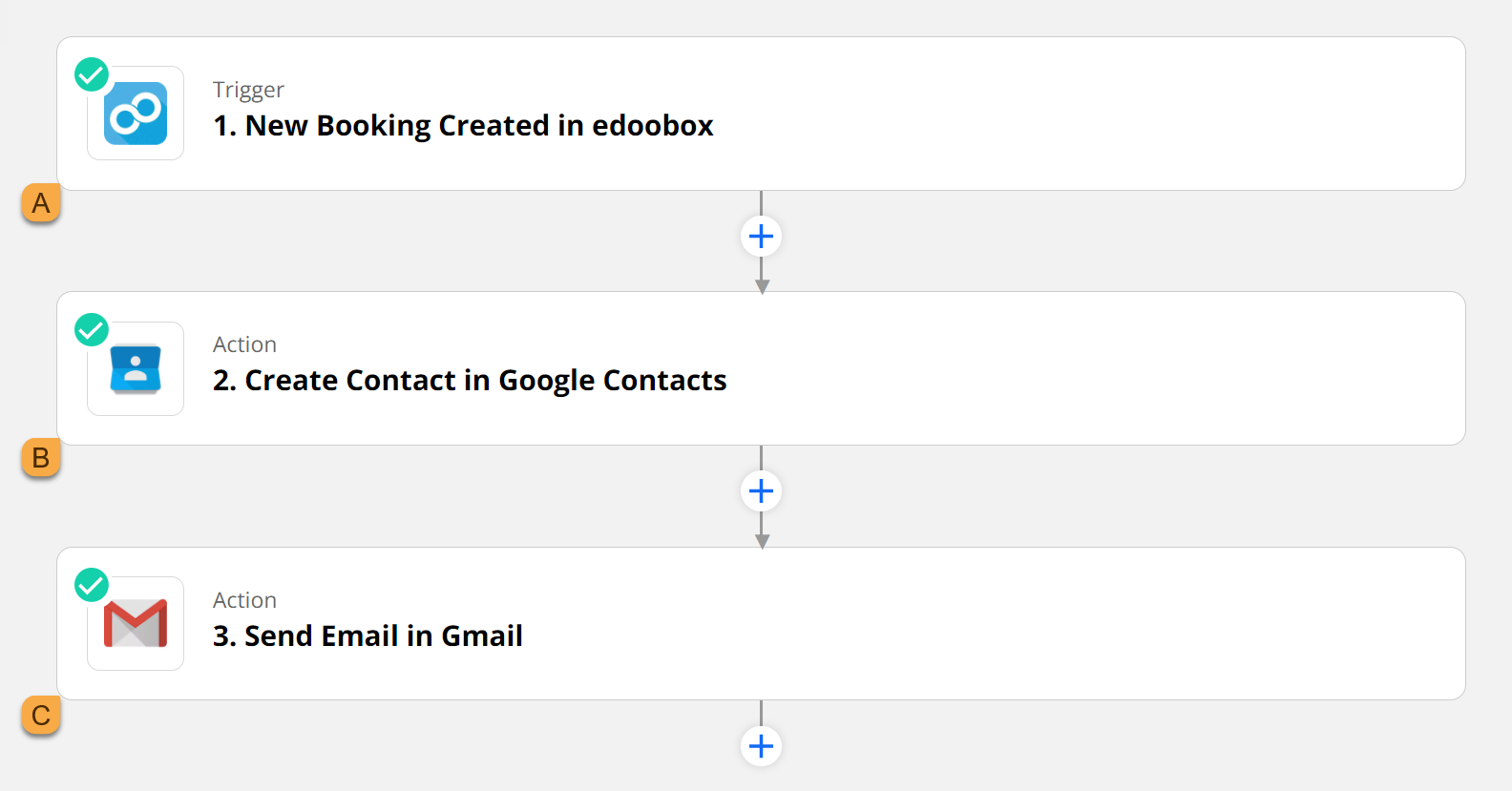Click the edoobox app icon on step 1
Screen dimensions: 1512x791
click(x=135, y=113)
